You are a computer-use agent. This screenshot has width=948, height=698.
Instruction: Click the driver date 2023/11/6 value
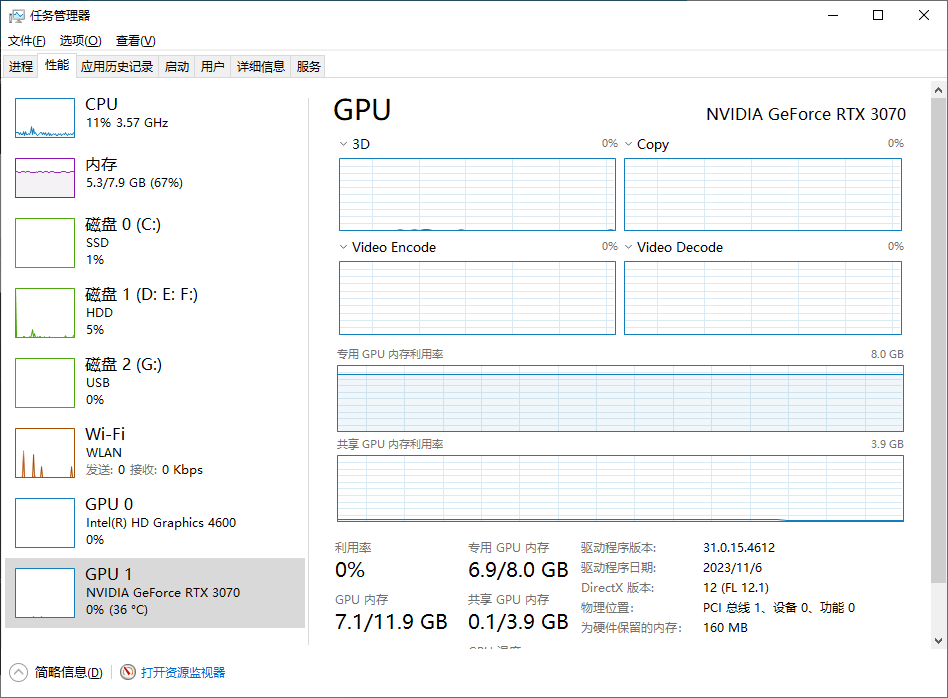pyautogui.click(x=732, y=567)
